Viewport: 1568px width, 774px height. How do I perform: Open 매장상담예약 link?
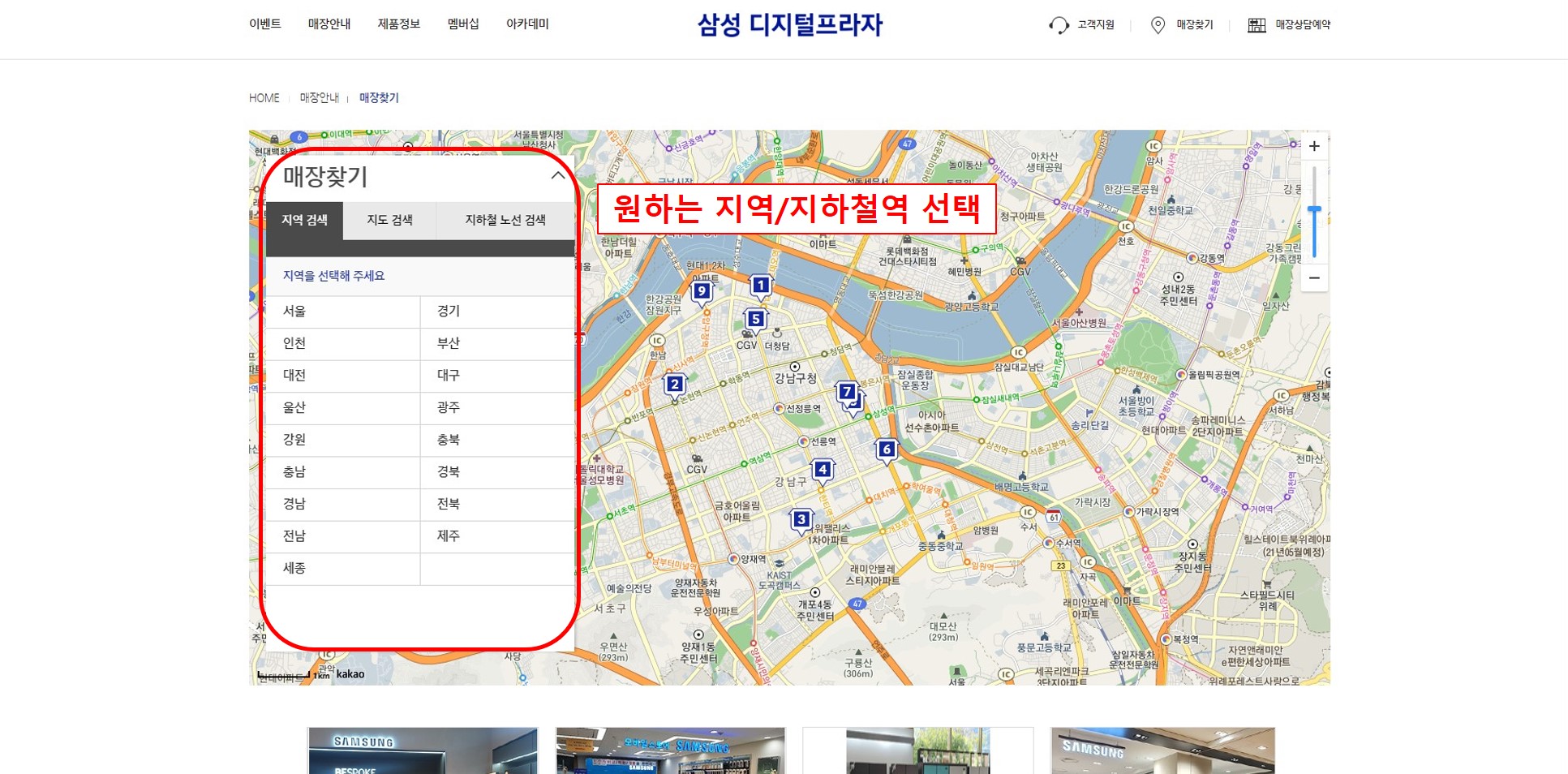[1303, 25]
